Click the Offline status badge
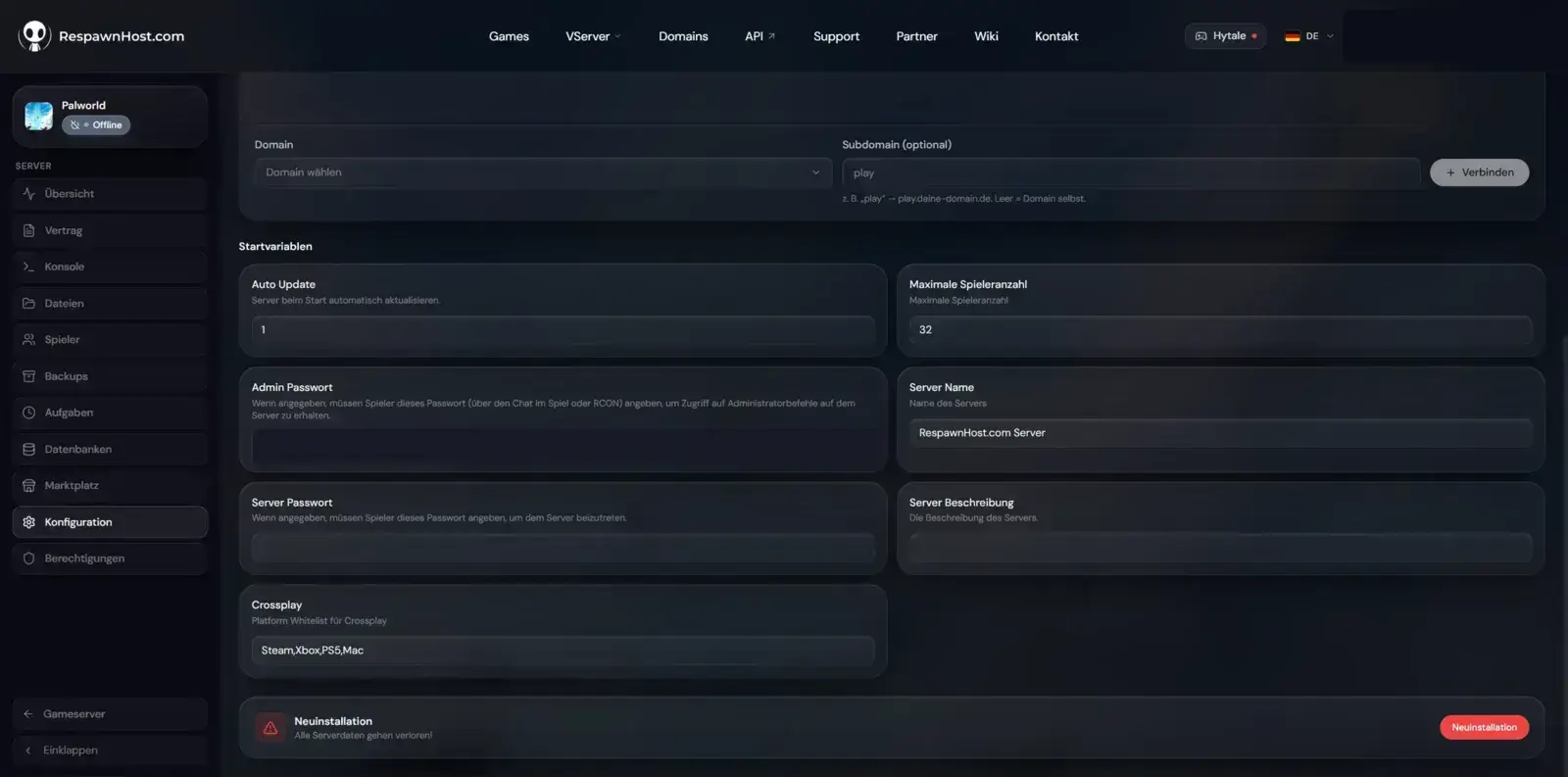This screenshot has height=777, width=1568. [96, 125]
